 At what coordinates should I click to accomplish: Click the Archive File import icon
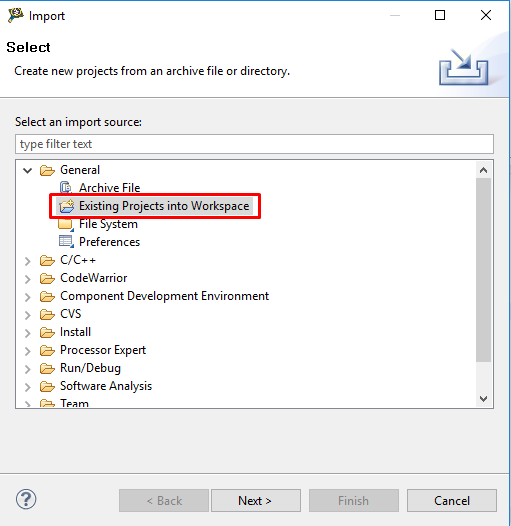(x=66, y=188)
